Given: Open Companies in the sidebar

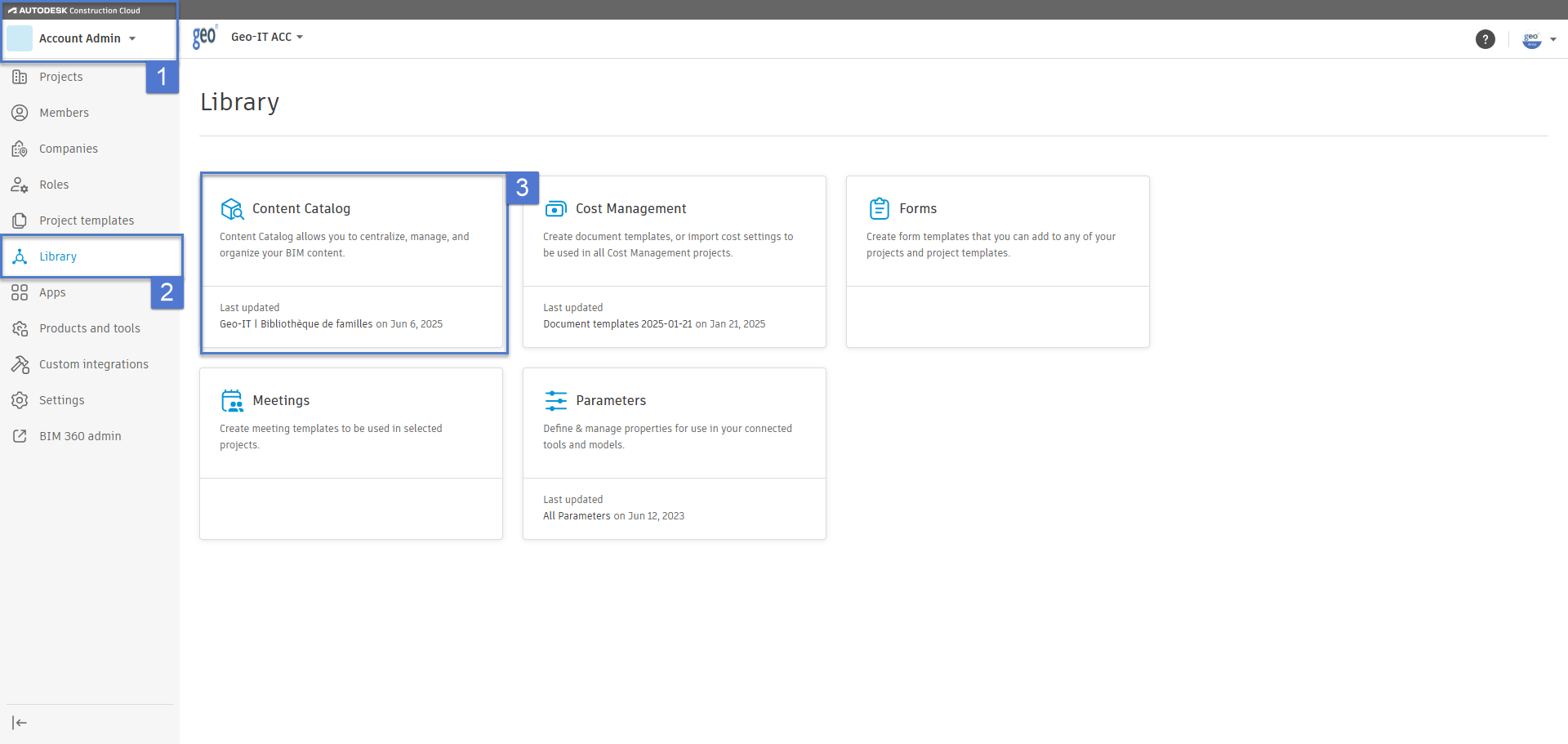Looking at the screenshot, I should coord(69,149).
